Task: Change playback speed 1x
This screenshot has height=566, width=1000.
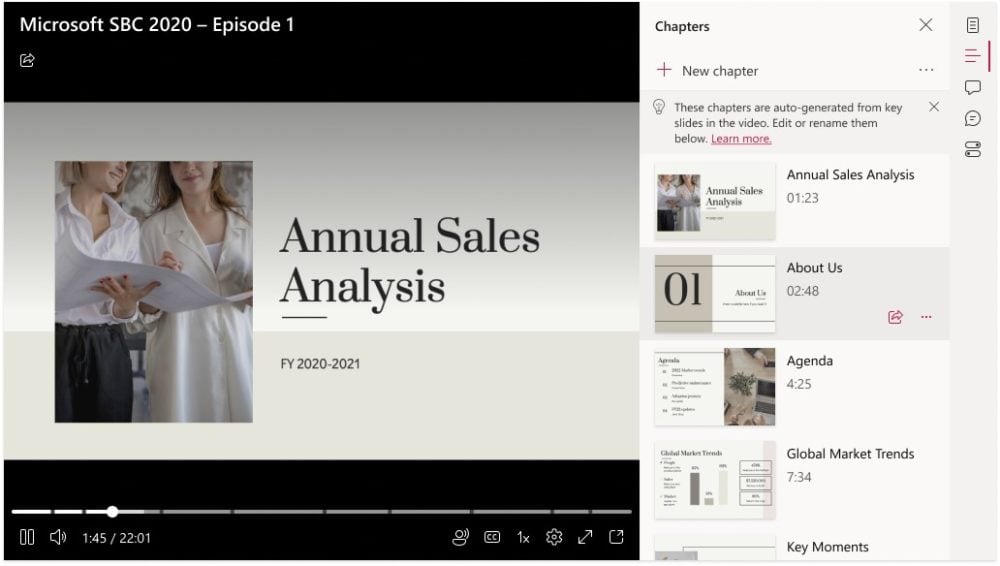Action: coord(523,538)
